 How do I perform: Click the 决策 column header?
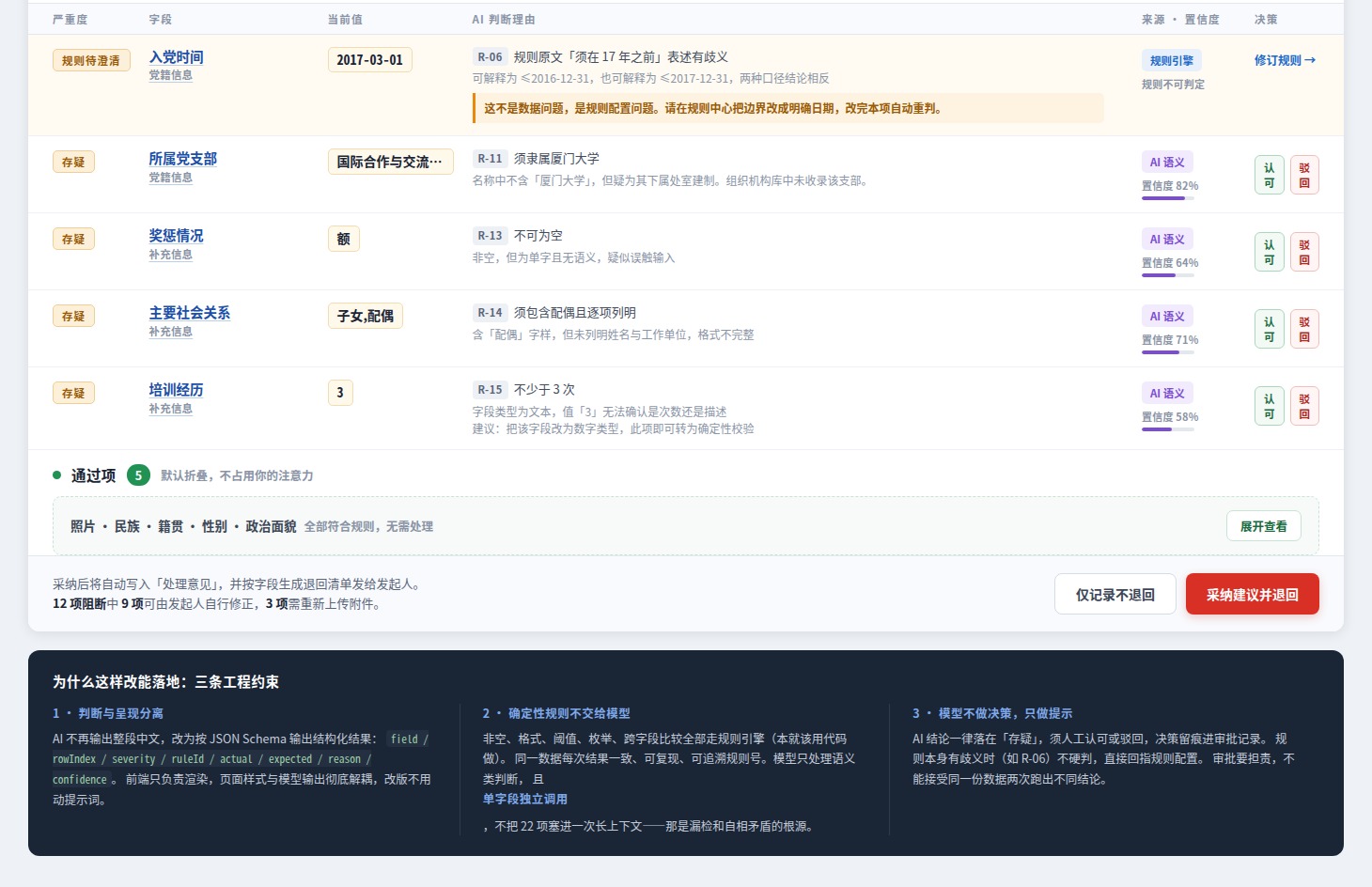[x=1266, y=20]
